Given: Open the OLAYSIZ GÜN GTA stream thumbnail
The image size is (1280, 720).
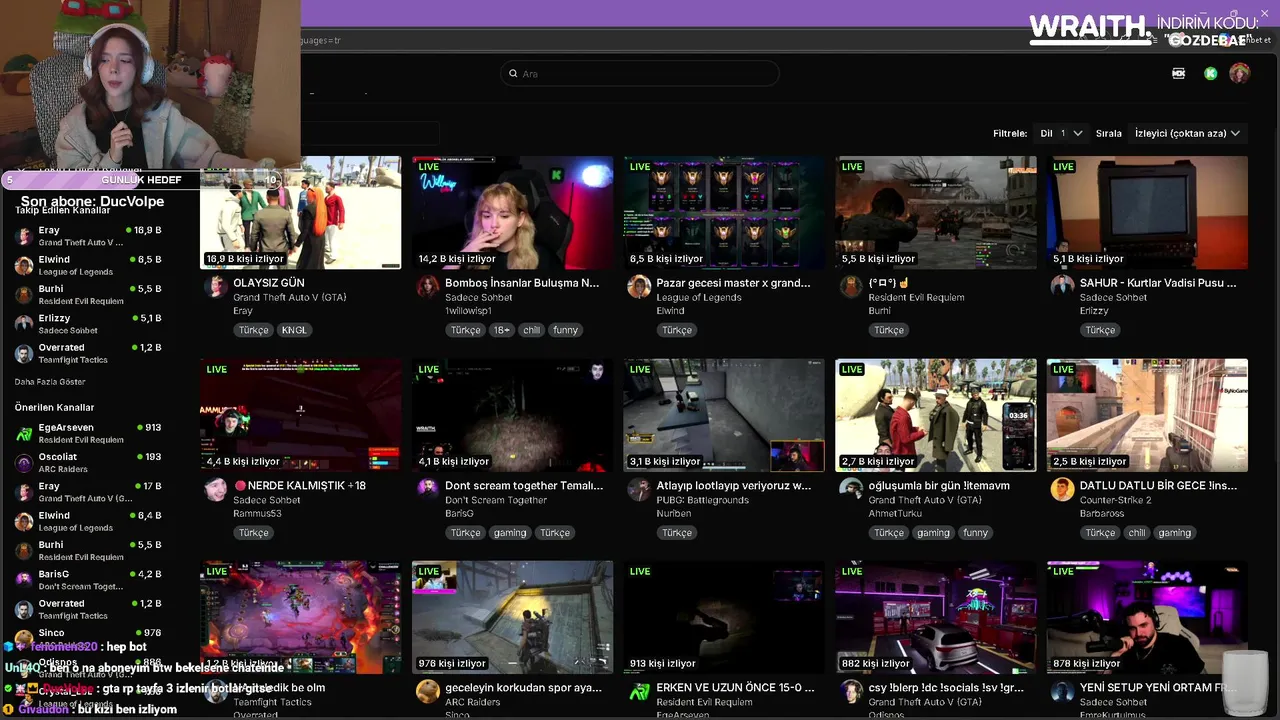Looking at the screenshot, I should pos(301,212).
